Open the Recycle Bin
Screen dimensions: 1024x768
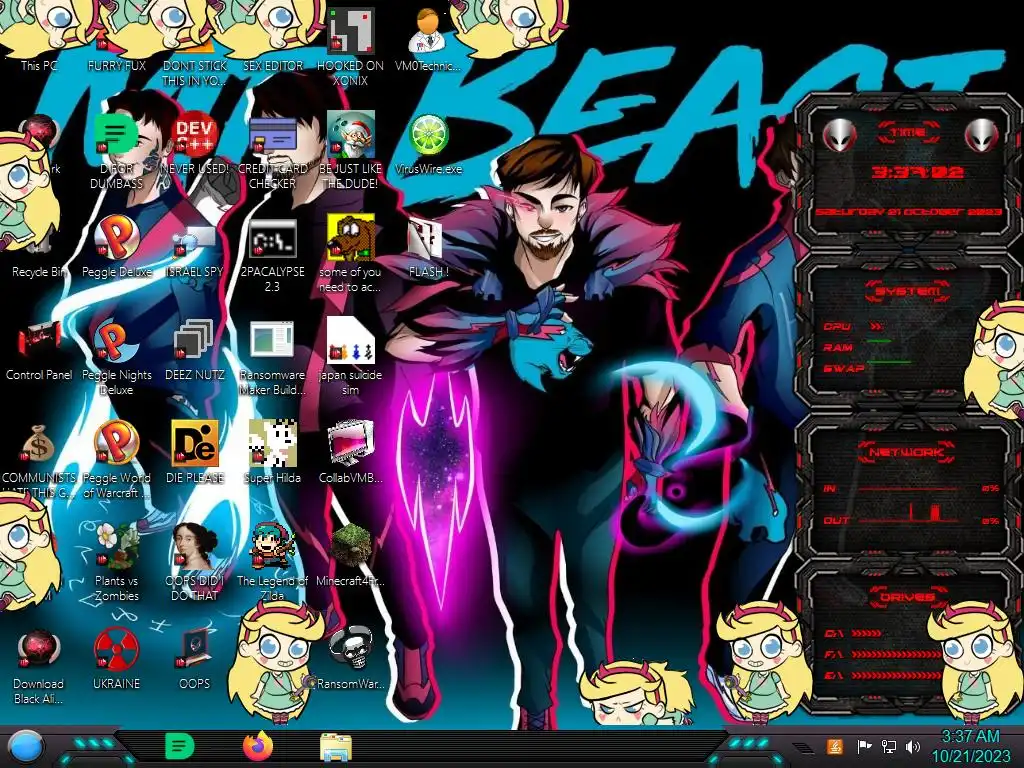coord(39,251)
